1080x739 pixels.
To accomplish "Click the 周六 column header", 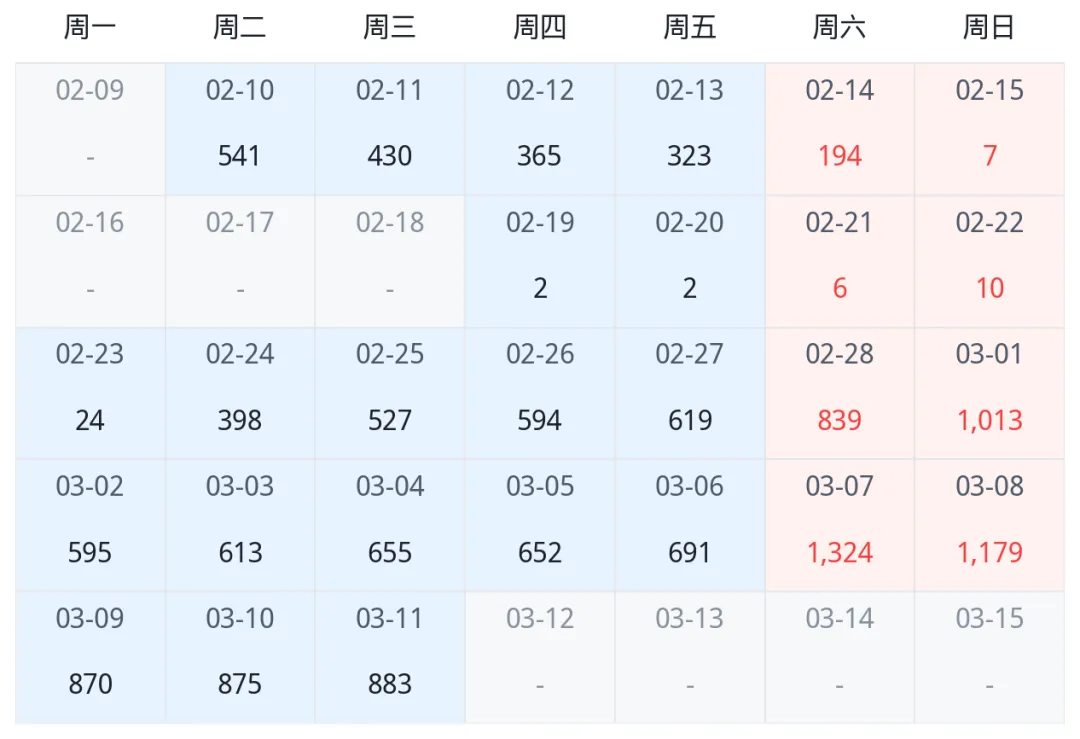I will [840, 28].
